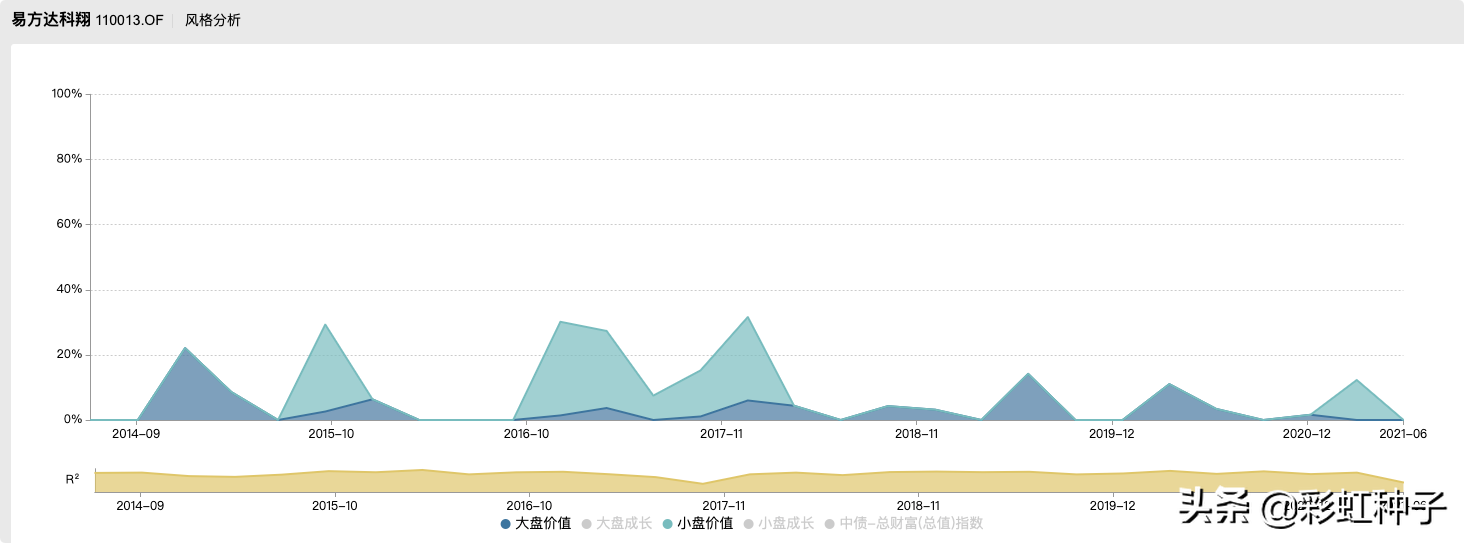Click the 小盘价值 peak near 2017-11
Screen dimensions: 1464x543
(747, 318)
